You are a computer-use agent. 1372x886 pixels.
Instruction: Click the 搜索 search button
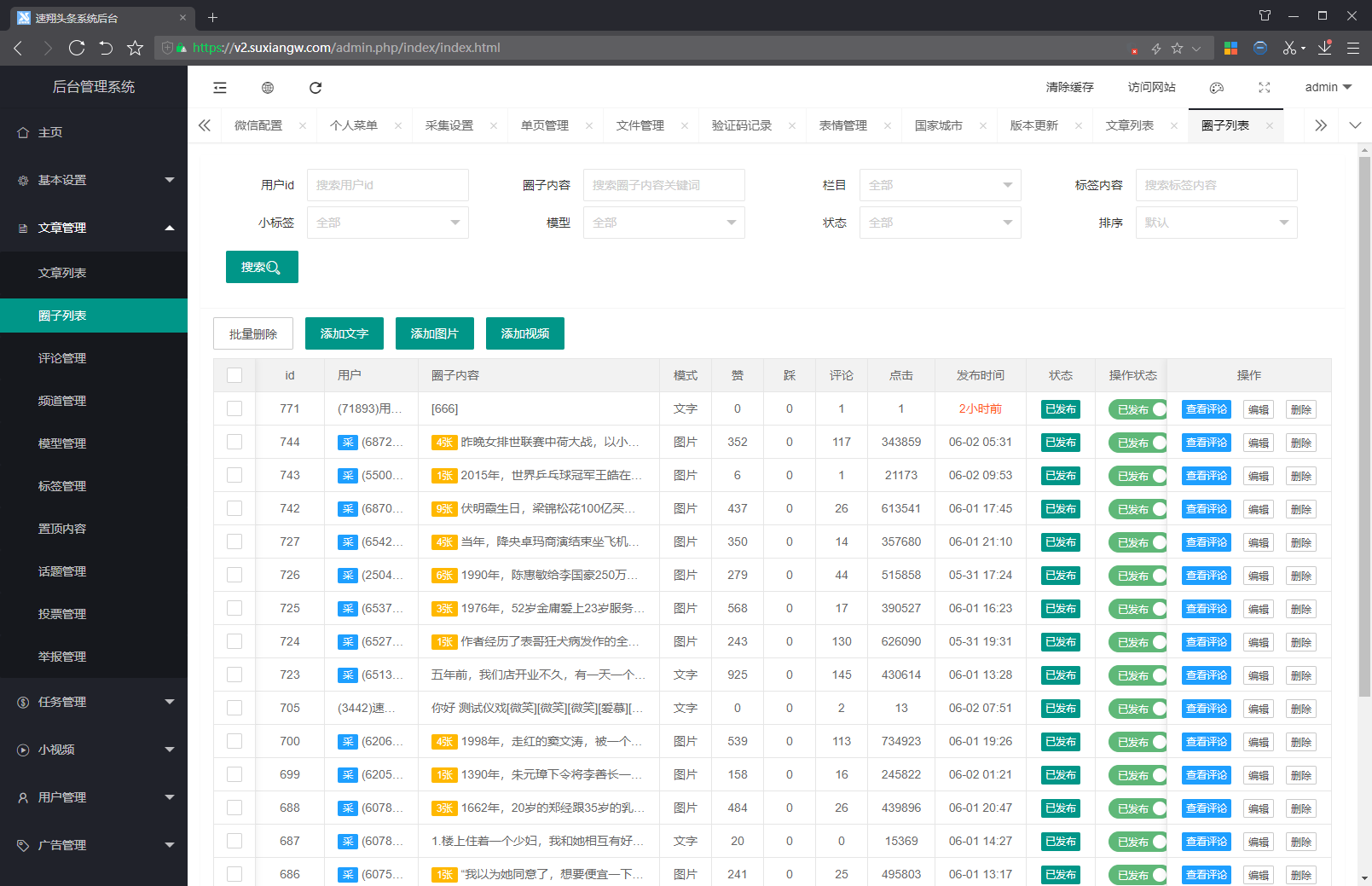(x=262, y=267)
